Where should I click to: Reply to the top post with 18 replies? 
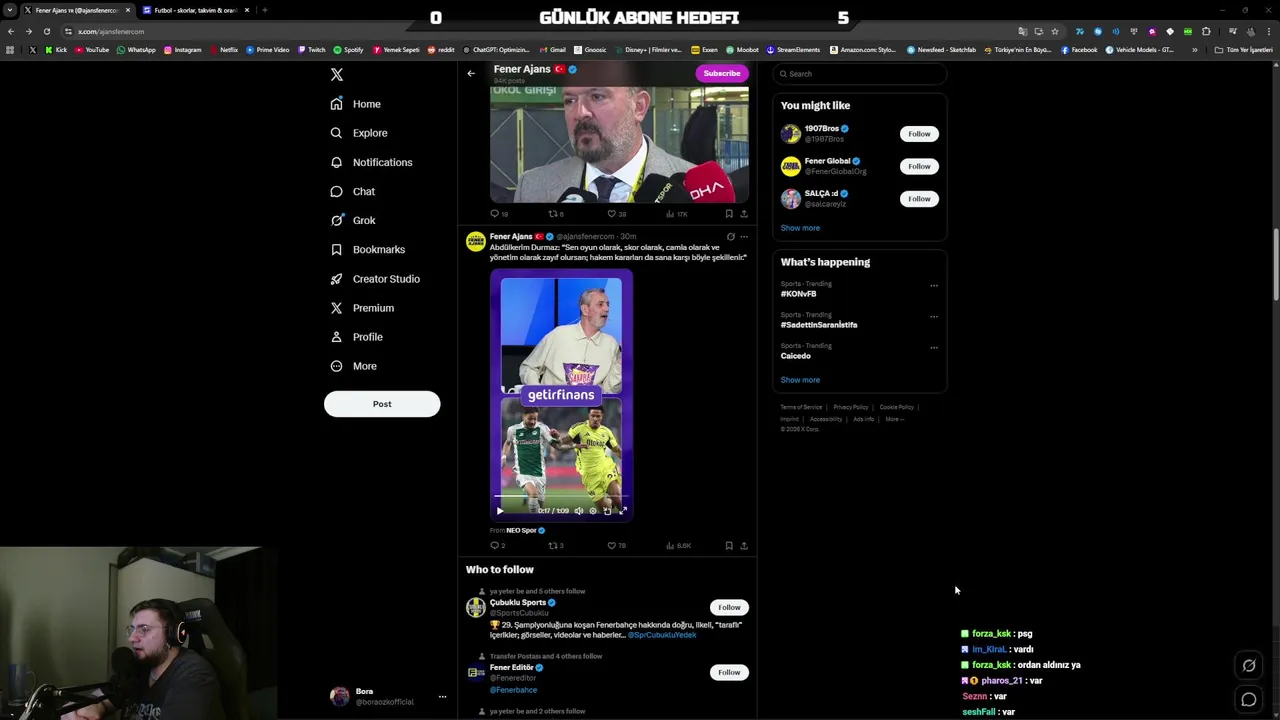pos(498,214)
